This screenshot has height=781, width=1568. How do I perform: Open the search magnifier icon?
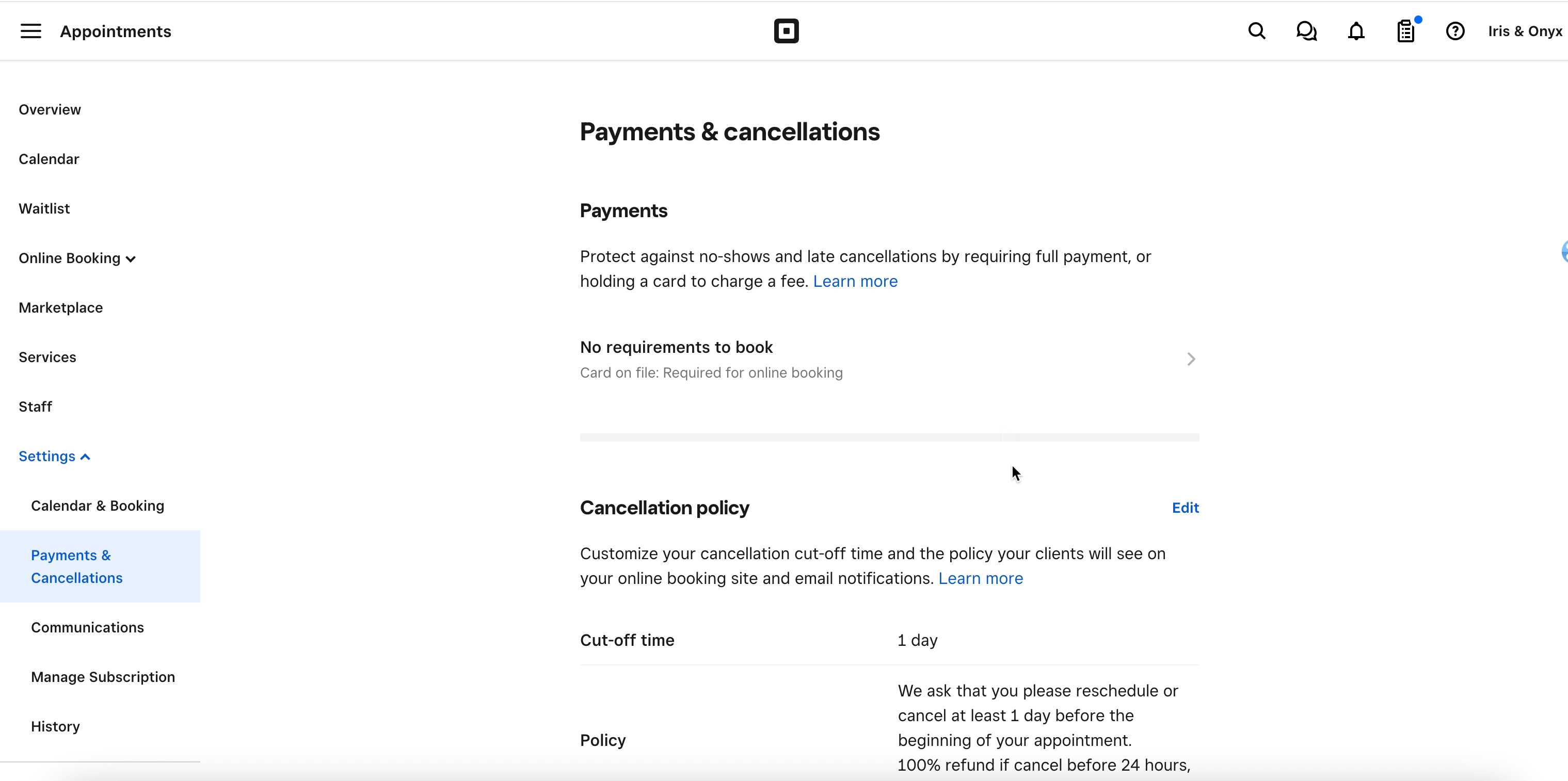pyautogui.click(x=1256, y=31)
